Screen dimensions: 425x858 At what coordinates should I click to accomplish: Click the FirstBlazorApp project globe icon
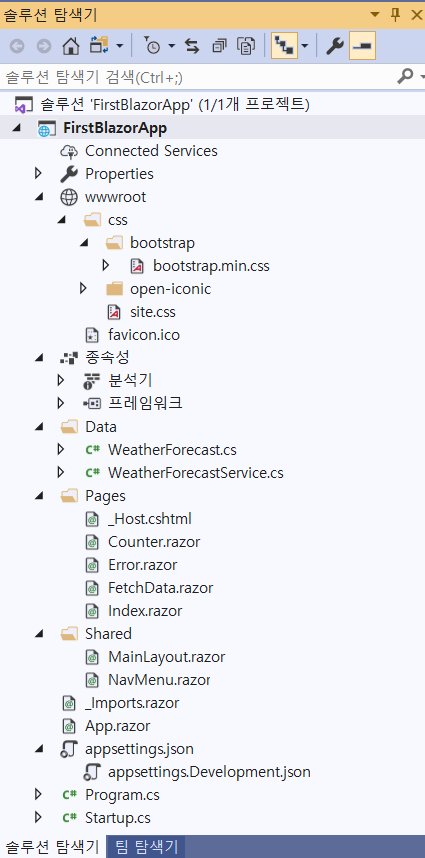click(46, 129)
